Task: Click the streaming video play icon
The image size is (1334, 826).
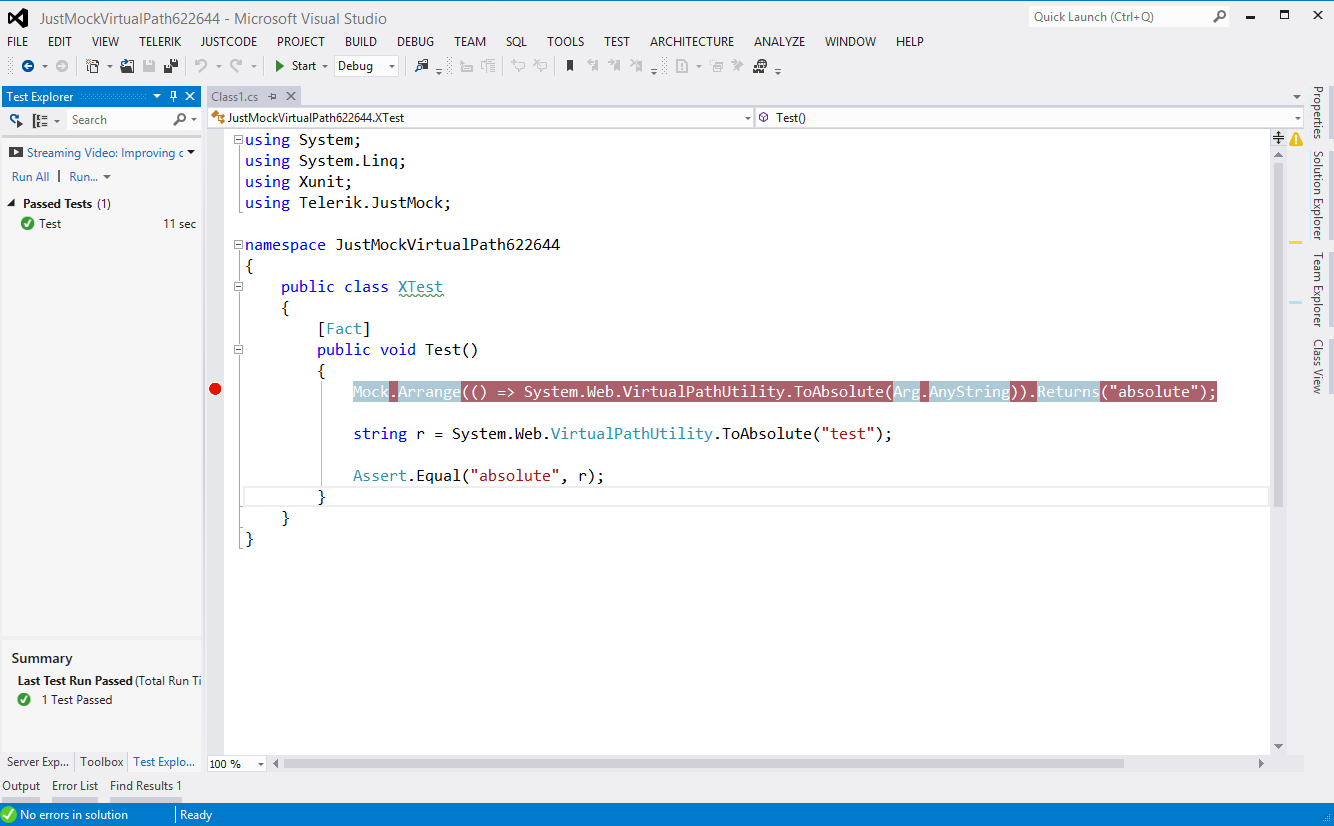Action: 17,153
